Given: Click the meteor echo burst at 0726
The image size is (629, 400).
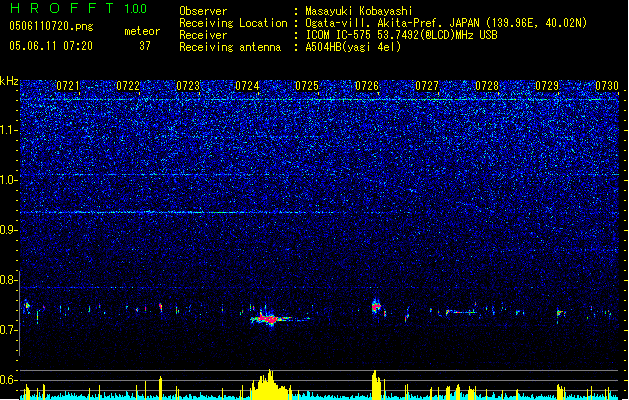Looking at the screenshot, I should [376, 307].
